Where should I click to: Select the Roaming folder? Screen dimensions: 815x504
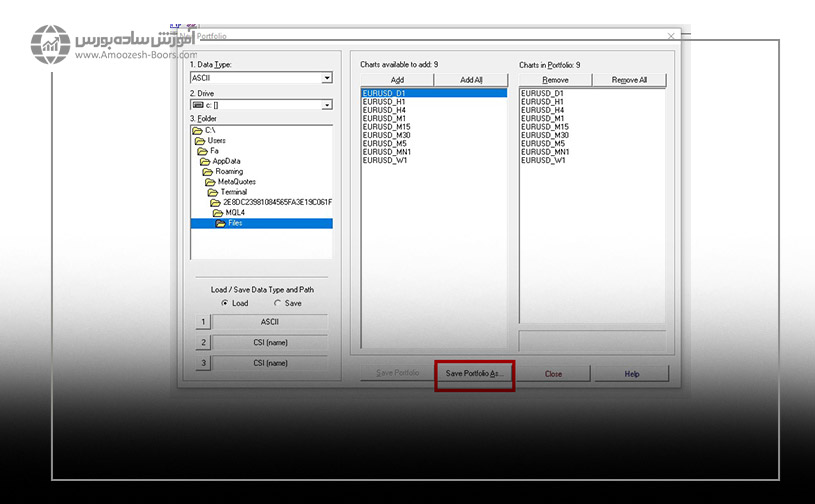pyautogui.click(x=228, y=171)
